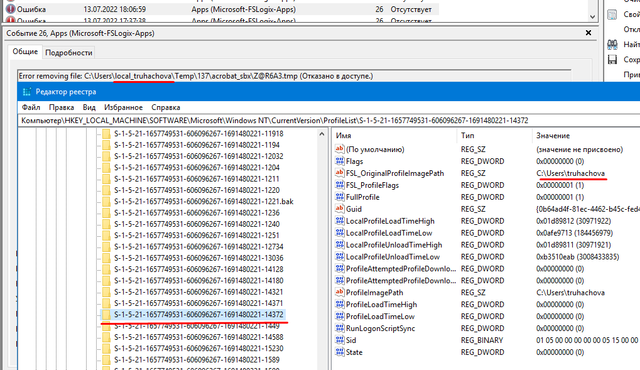Click the FSL_ProfileFlags value icon
Viewport: 640px width, 370px height.
340,185
